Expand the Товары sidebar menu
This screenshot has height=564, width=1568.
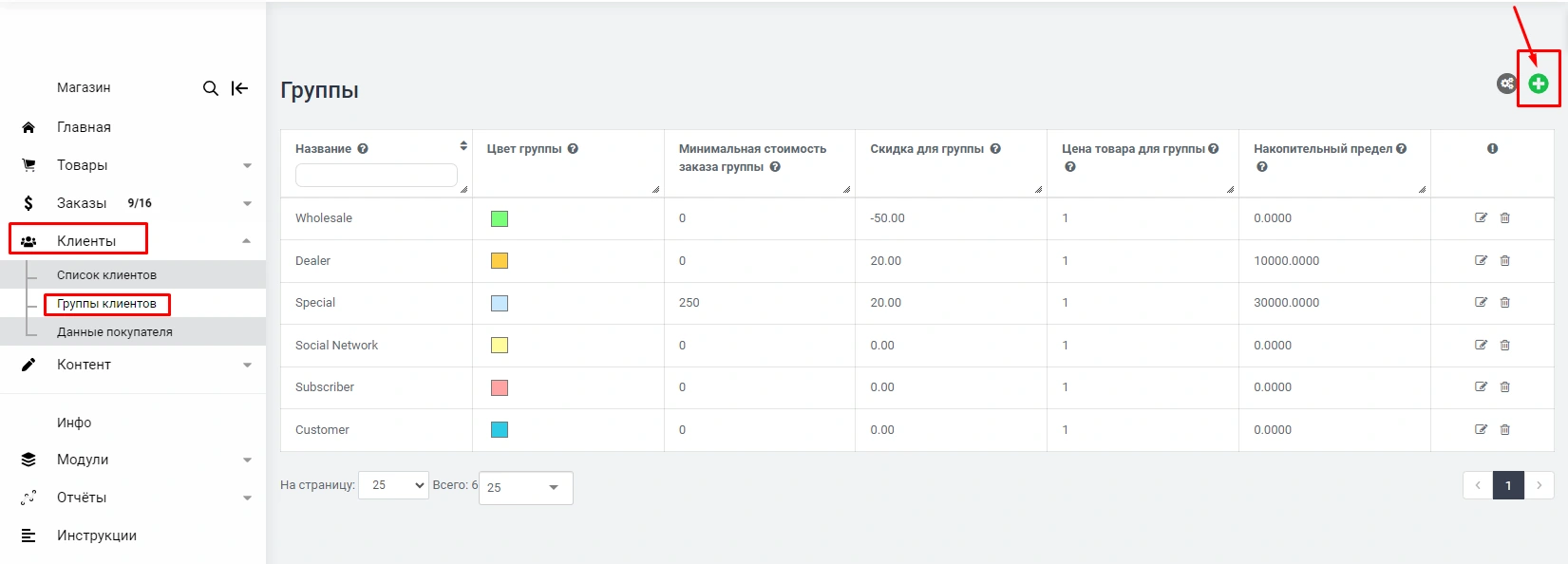tap(247, 165)
